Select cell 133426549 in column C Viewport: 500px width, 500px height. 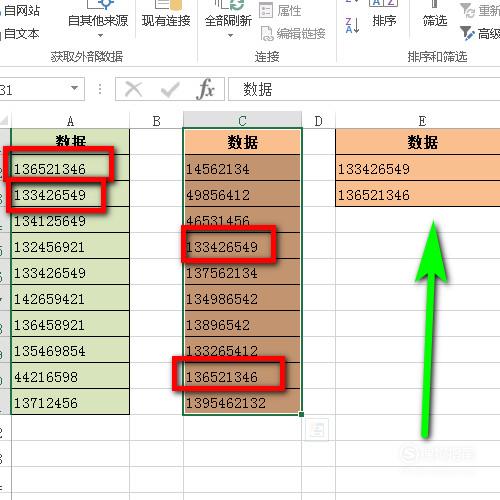pos(242,246)
